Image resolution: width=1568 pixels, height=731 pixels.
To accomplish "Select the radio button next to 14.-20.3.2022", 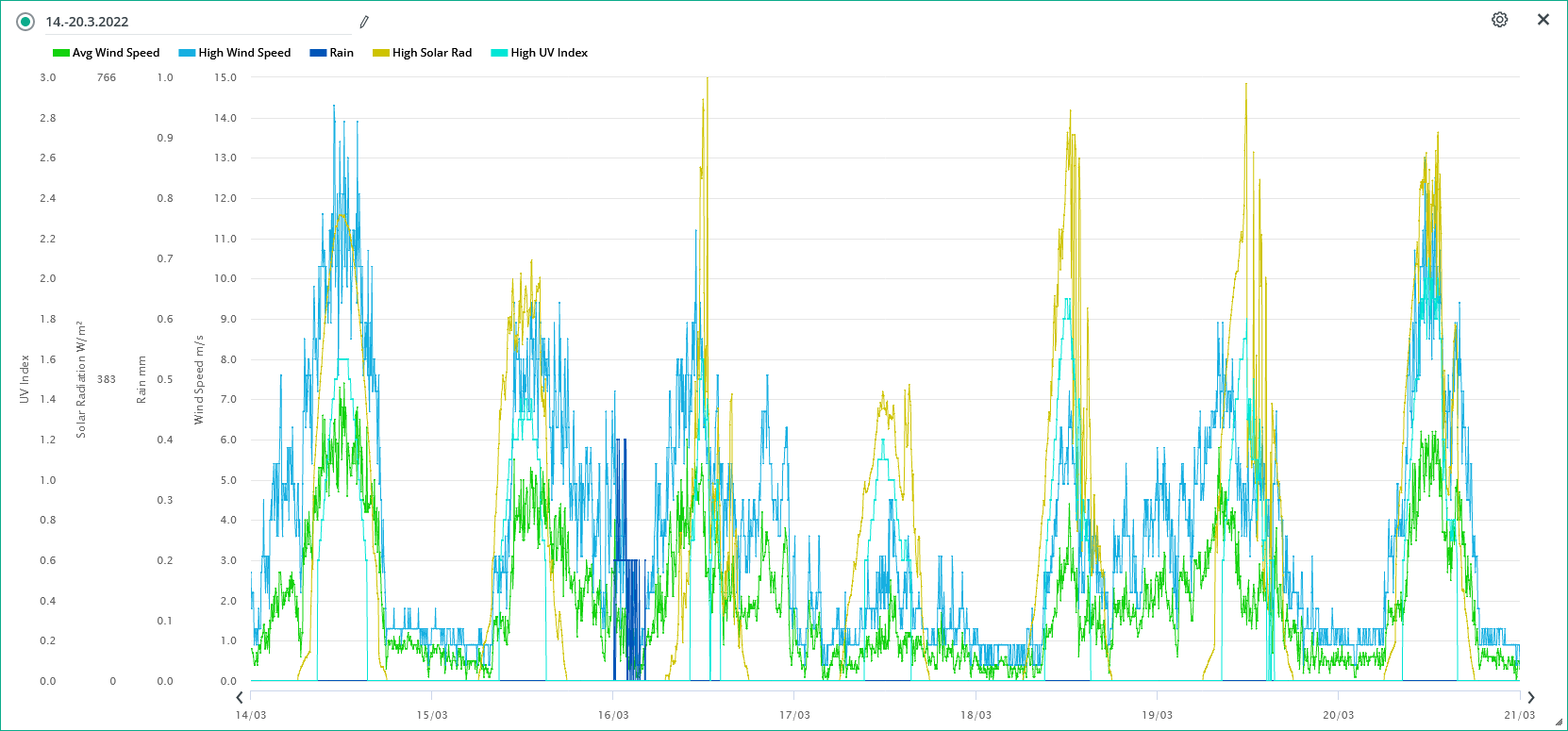I will [25, 22].
